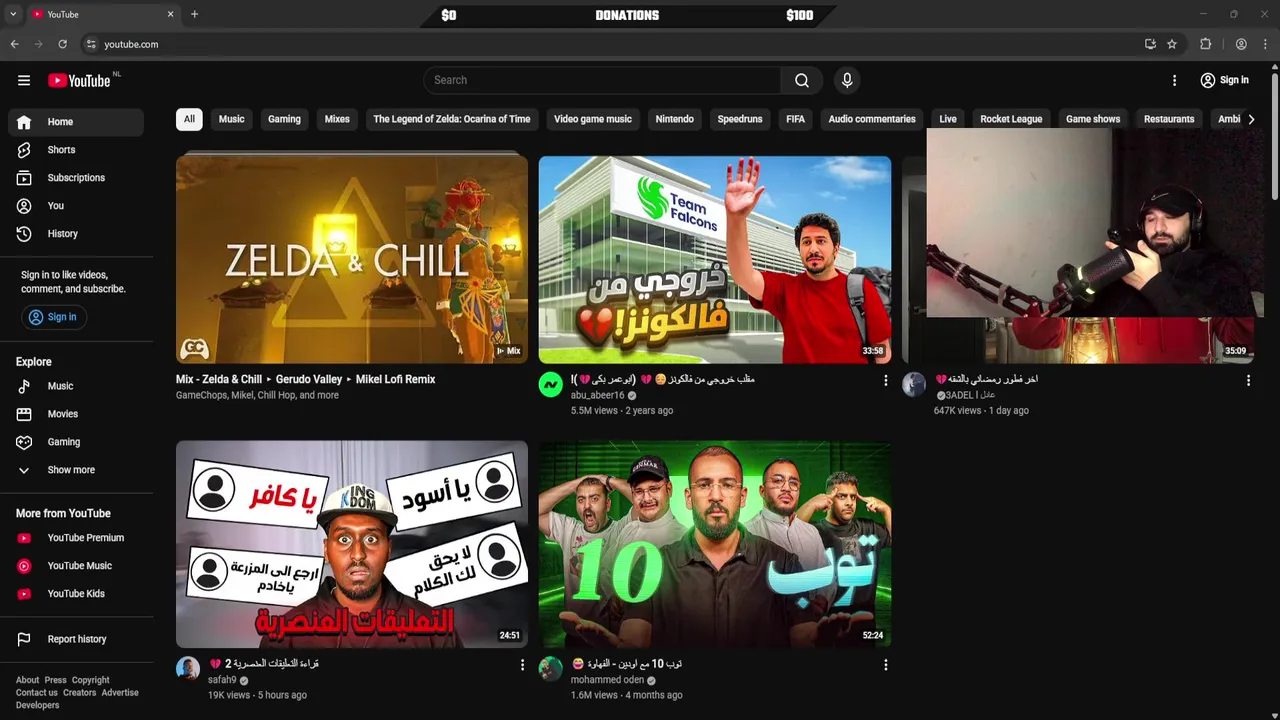
Task: Open more options for abu_abeer16 video
Action: click(885, 381)
